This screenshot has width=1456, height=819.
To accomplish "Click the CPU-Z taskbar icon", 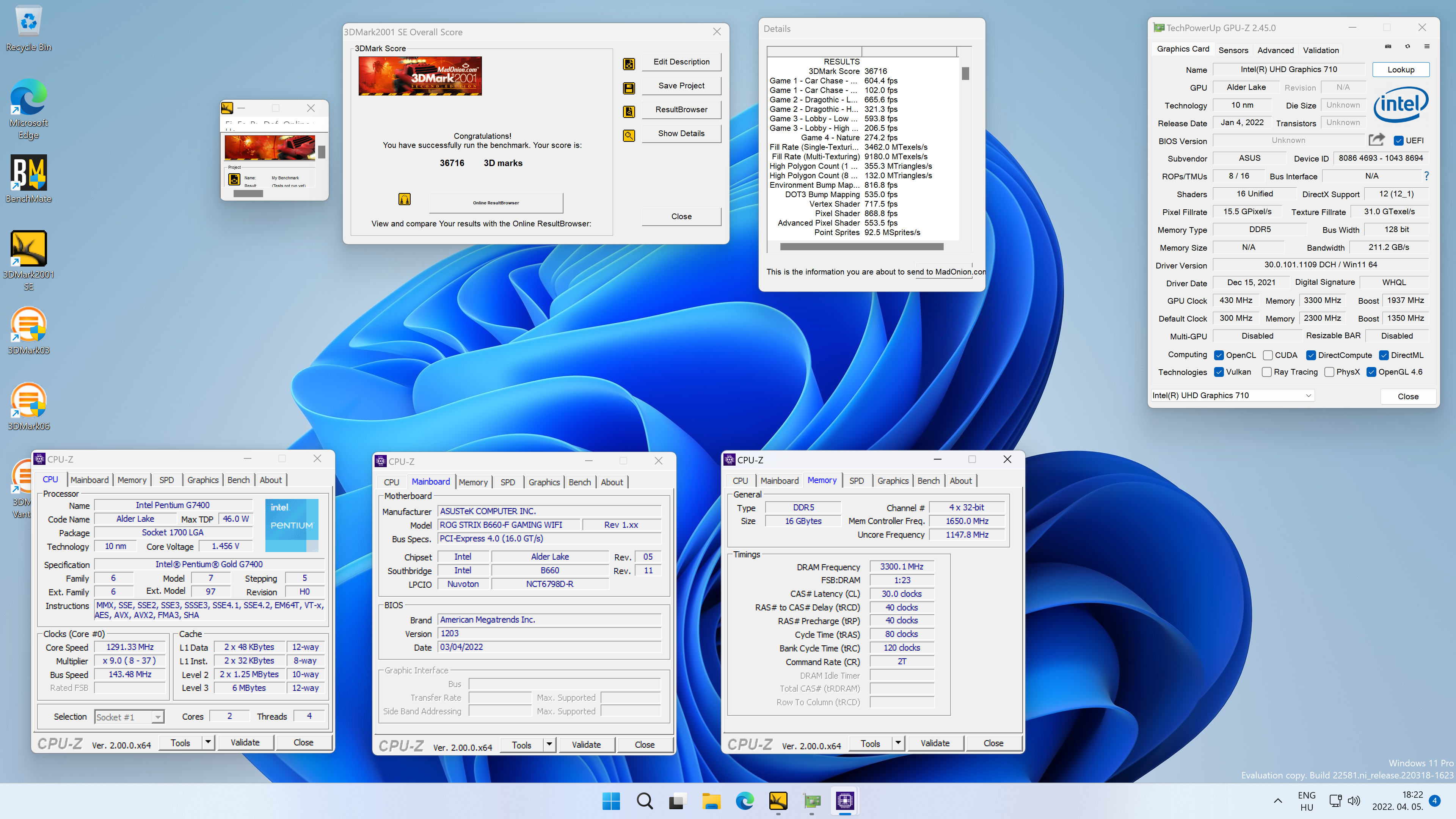I will click(845, 801).
